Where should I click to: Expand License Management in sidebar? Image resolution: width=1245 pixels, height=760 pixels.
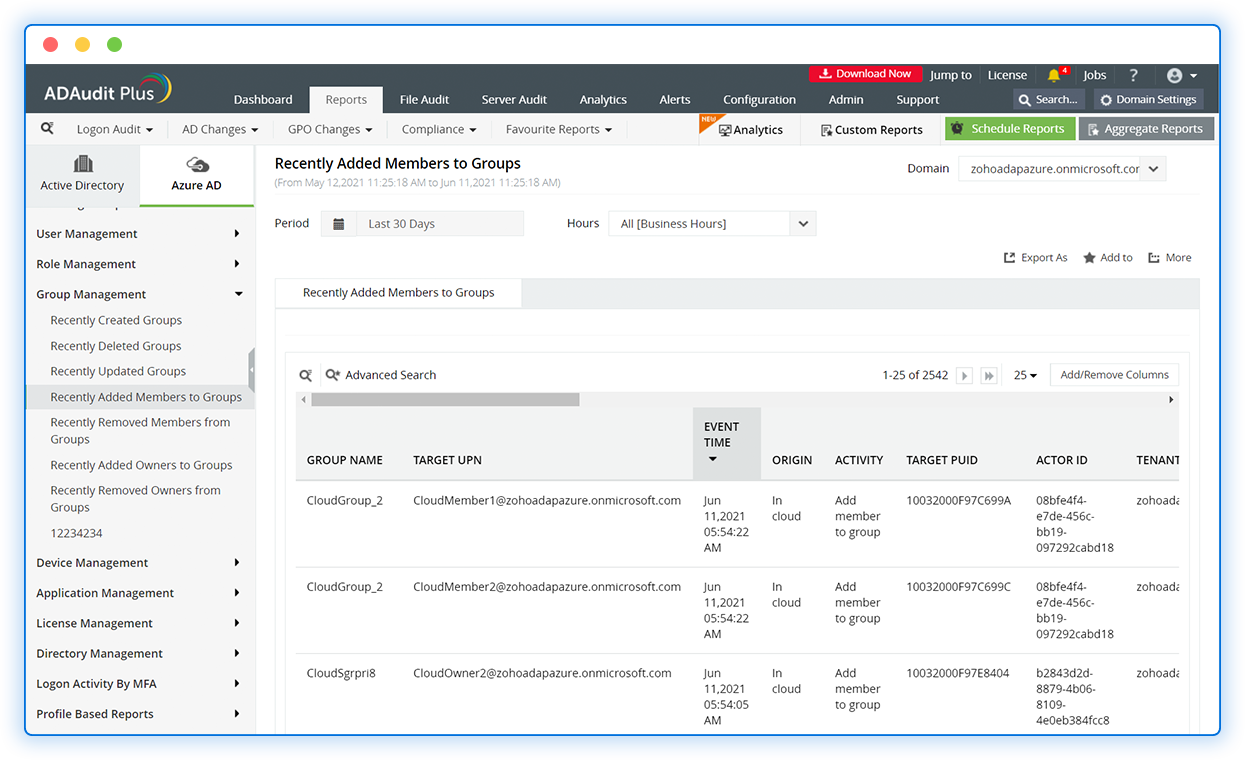pyautogui.click(x=139, y=623)
